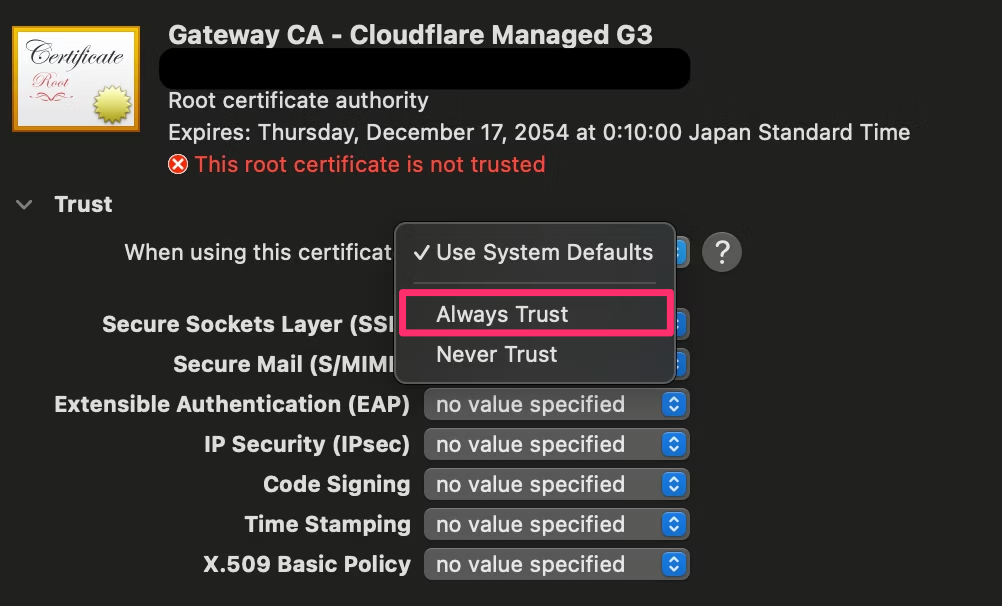The height and width of the screenshot is (606, 1002).
Task: Open the help question mark button
Action: 721,252
